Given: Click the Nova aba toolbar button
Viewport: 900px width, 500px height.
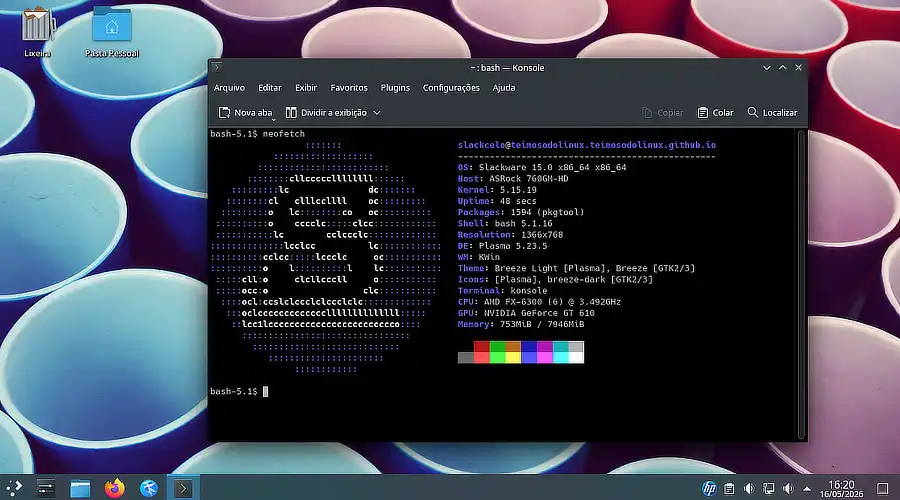Looking at the screenshot, I should click(246, 113).
